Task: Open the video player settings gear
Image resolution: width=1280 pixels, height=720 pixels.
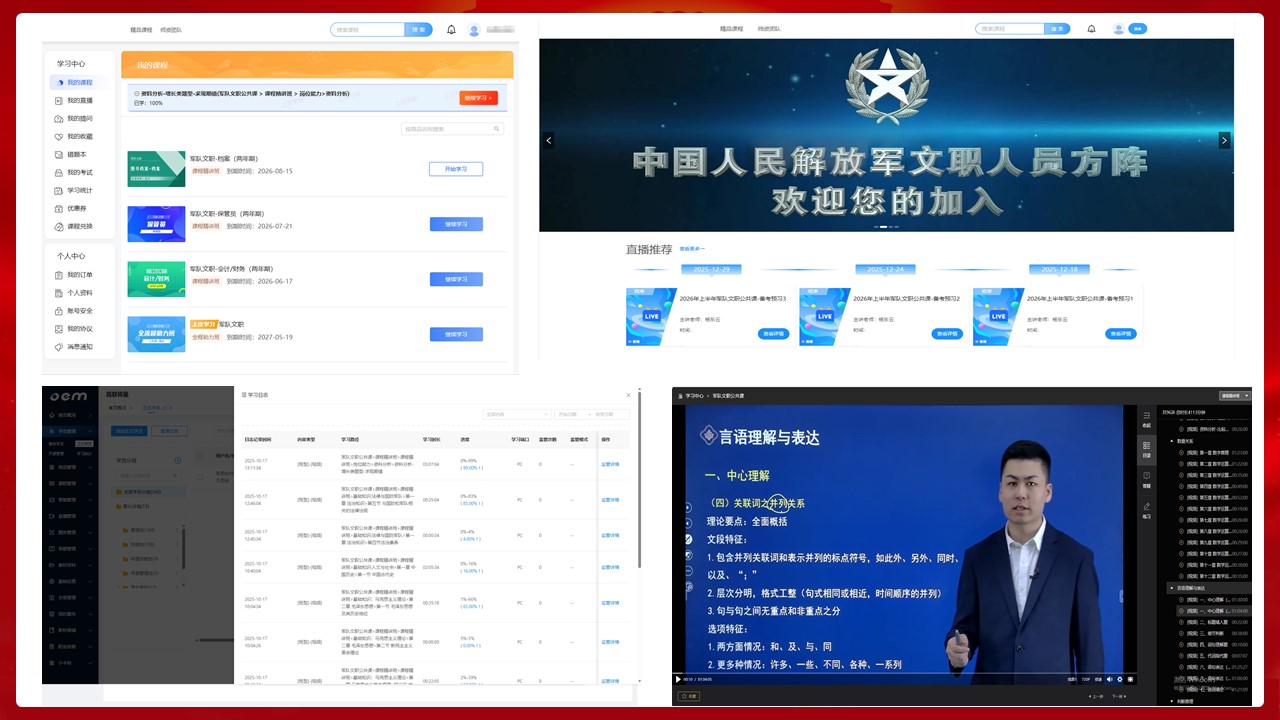Action: click(x=1120, y=680)
